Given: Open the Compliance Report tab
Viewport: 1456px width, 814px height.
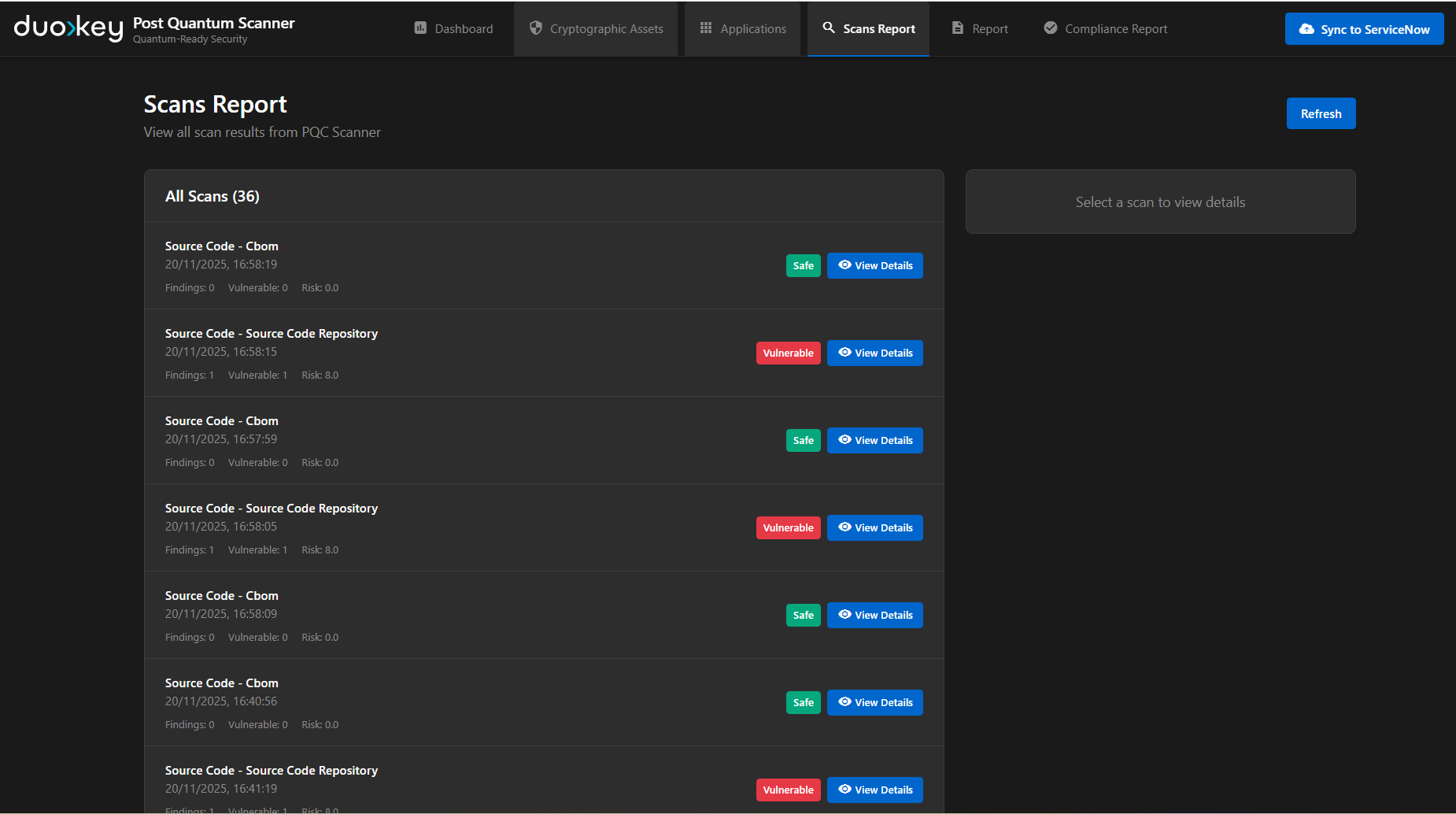Looking at the screenshot, I should click(x=1105, y=28).
